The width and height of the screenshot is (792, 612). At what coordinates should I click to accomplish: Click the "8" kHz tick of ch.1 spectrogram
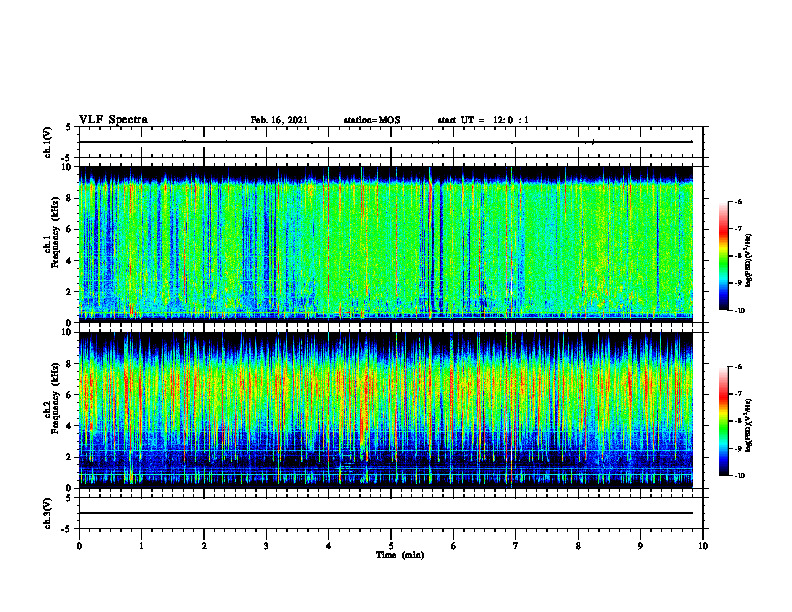70,198
